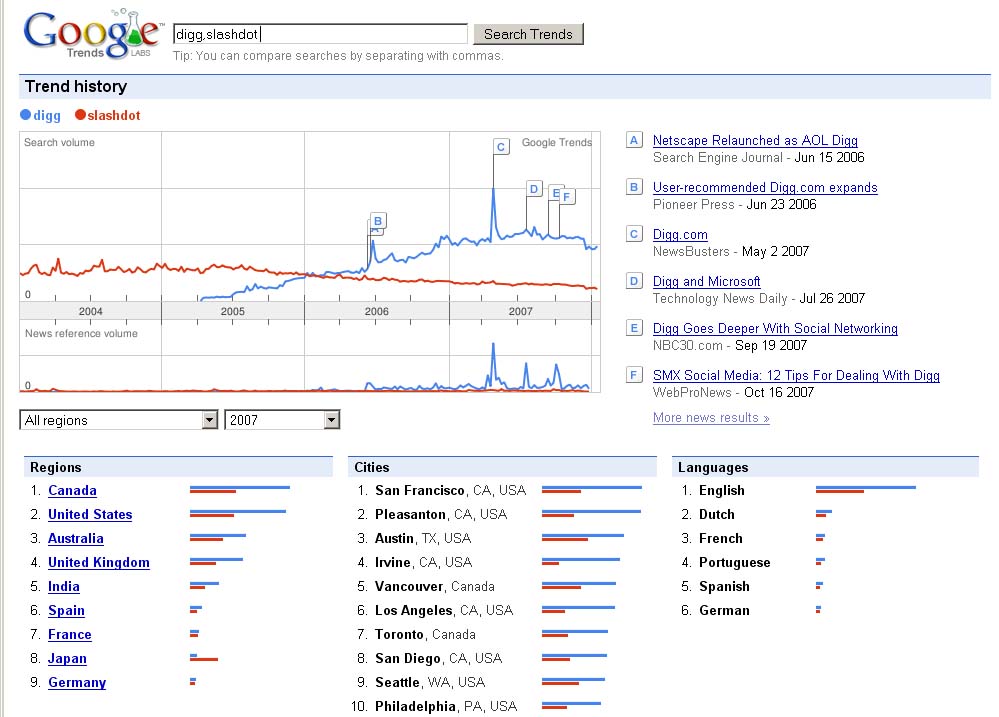Click news marker B in the legend list
The width and height of the screenshot is (999, 717).
pyautogui.click(x=634, y=187)
